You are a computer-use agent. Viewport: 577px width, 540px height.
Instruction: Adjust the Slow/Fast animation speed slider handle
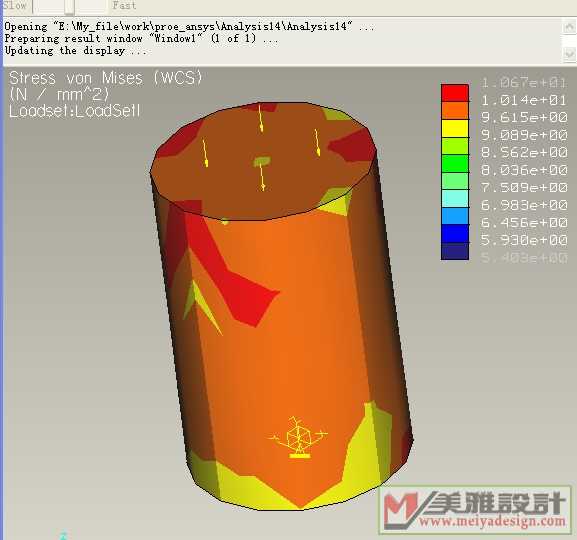click(69, 6)
